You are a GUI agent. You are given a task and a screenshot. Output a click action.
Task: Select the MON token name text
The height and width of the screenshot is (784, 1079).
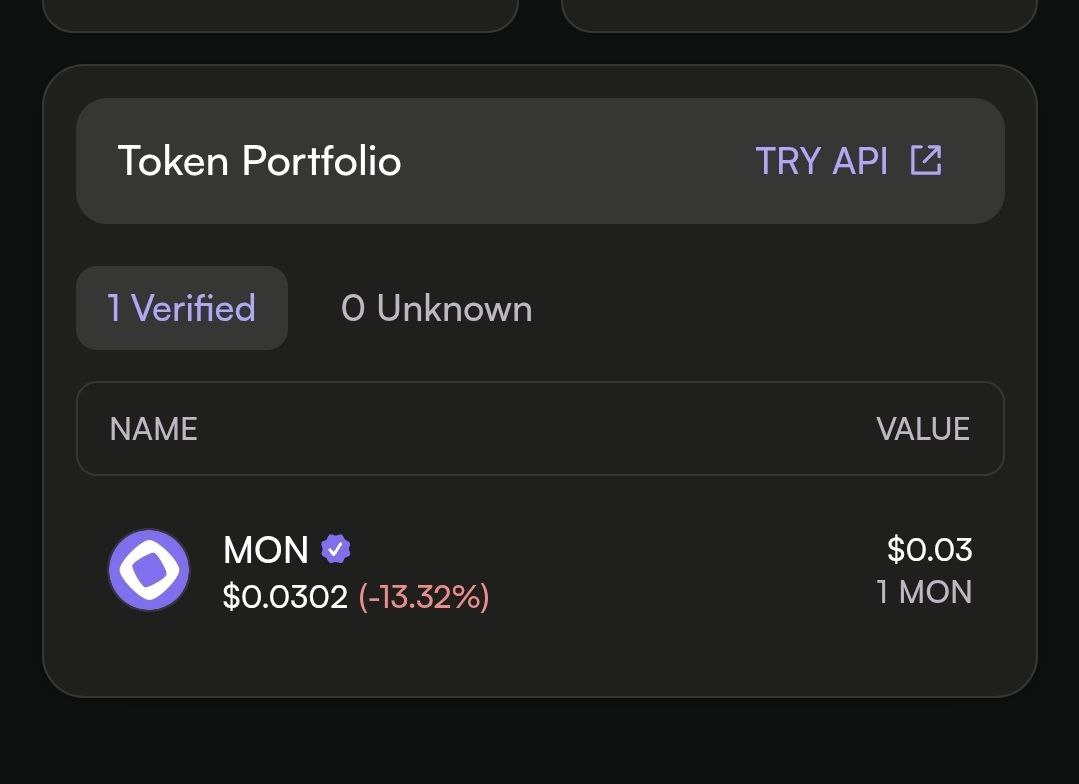click(x=266, y=549)
